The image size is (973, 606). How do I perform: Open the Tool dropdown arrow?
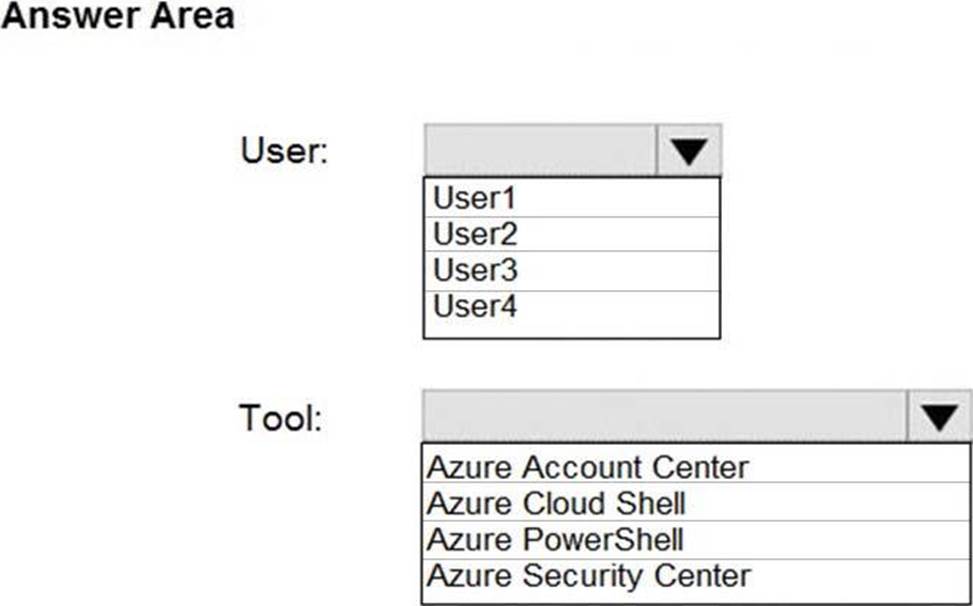click(x=939, y=417)
